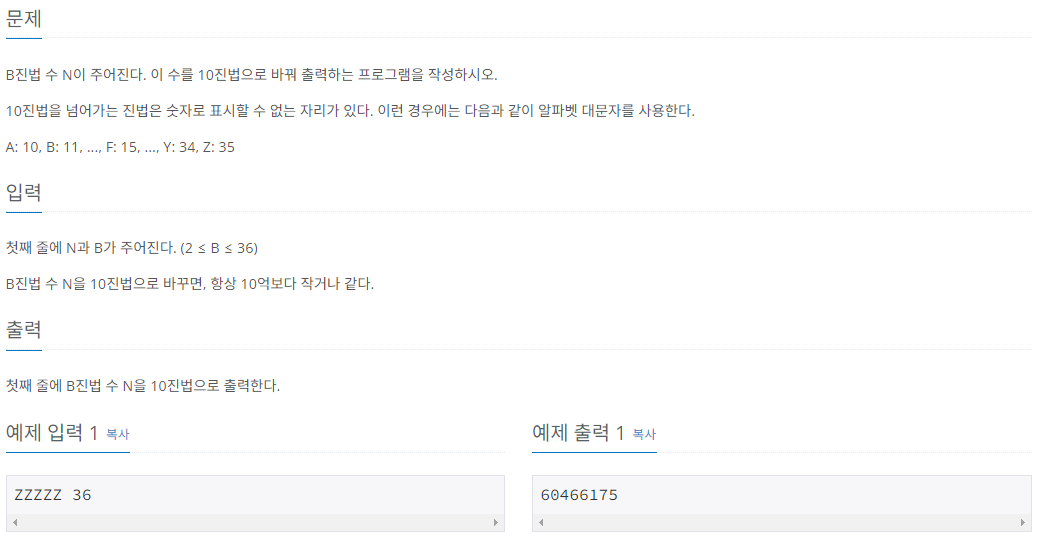The image size is (1038, 540).
Task: Click the sentence starting B진법 수 N이 주어진다
Action: pos(252,75)
